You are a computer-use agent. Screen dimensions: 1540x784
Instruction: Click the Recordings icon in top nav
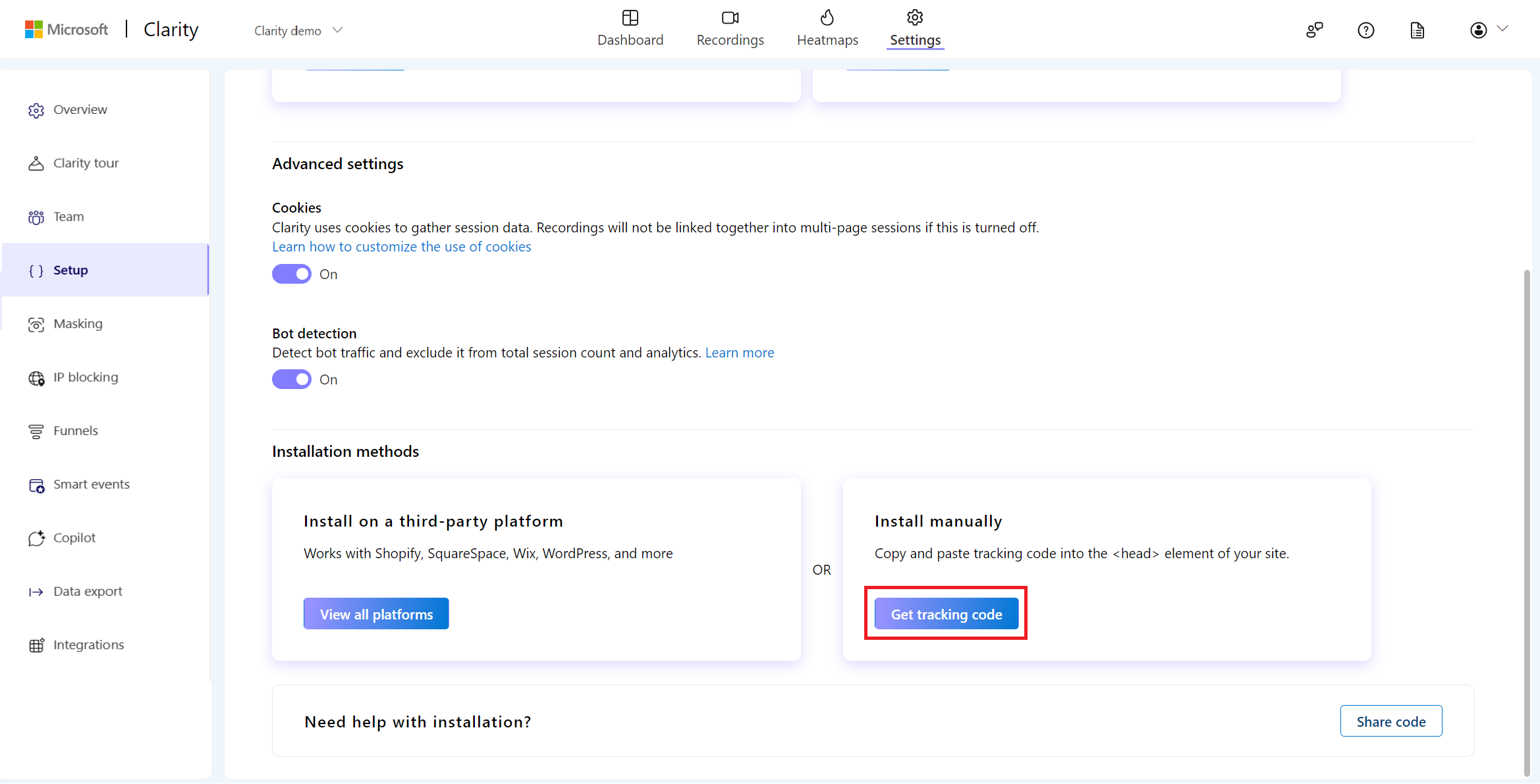pyautogui.click(x=730, y=17)
